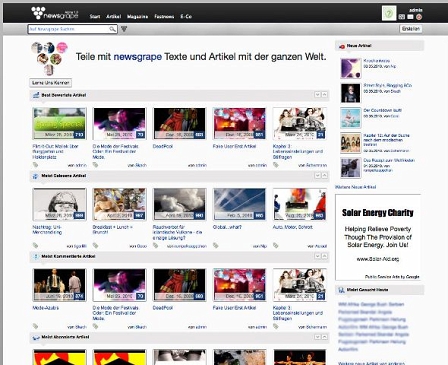Click up arrow on Meist Abonnierte Artikel
Screen dimensions: 448x365
tap(324, 337)
